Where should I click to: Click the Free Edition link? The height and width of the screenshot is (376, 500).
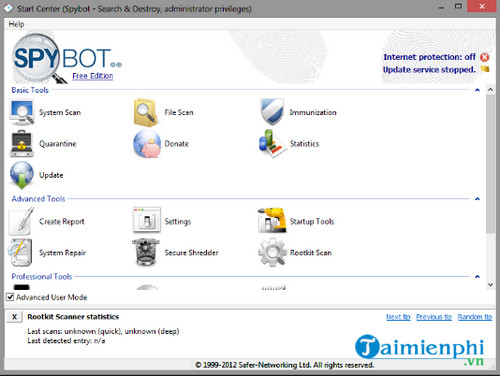[93, 76]
